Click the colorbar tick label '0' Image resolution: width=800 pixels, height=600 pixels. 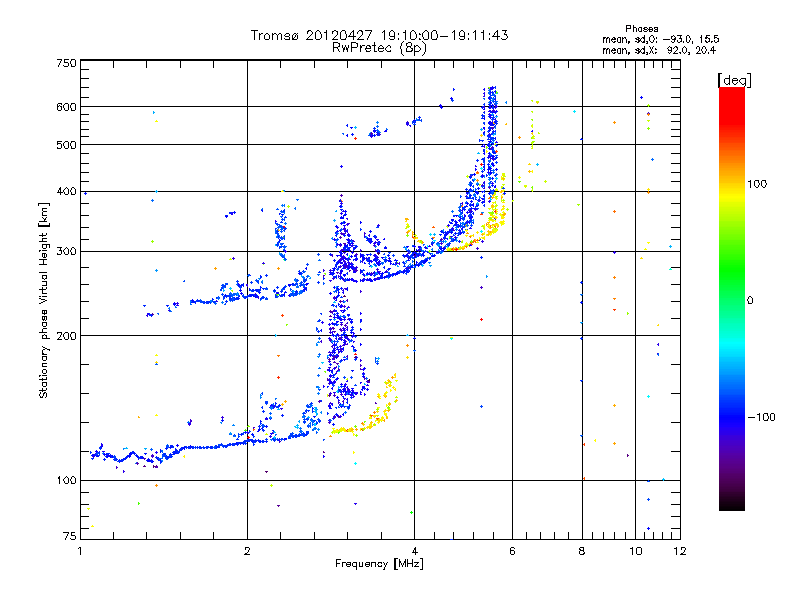tap(750, 301)
